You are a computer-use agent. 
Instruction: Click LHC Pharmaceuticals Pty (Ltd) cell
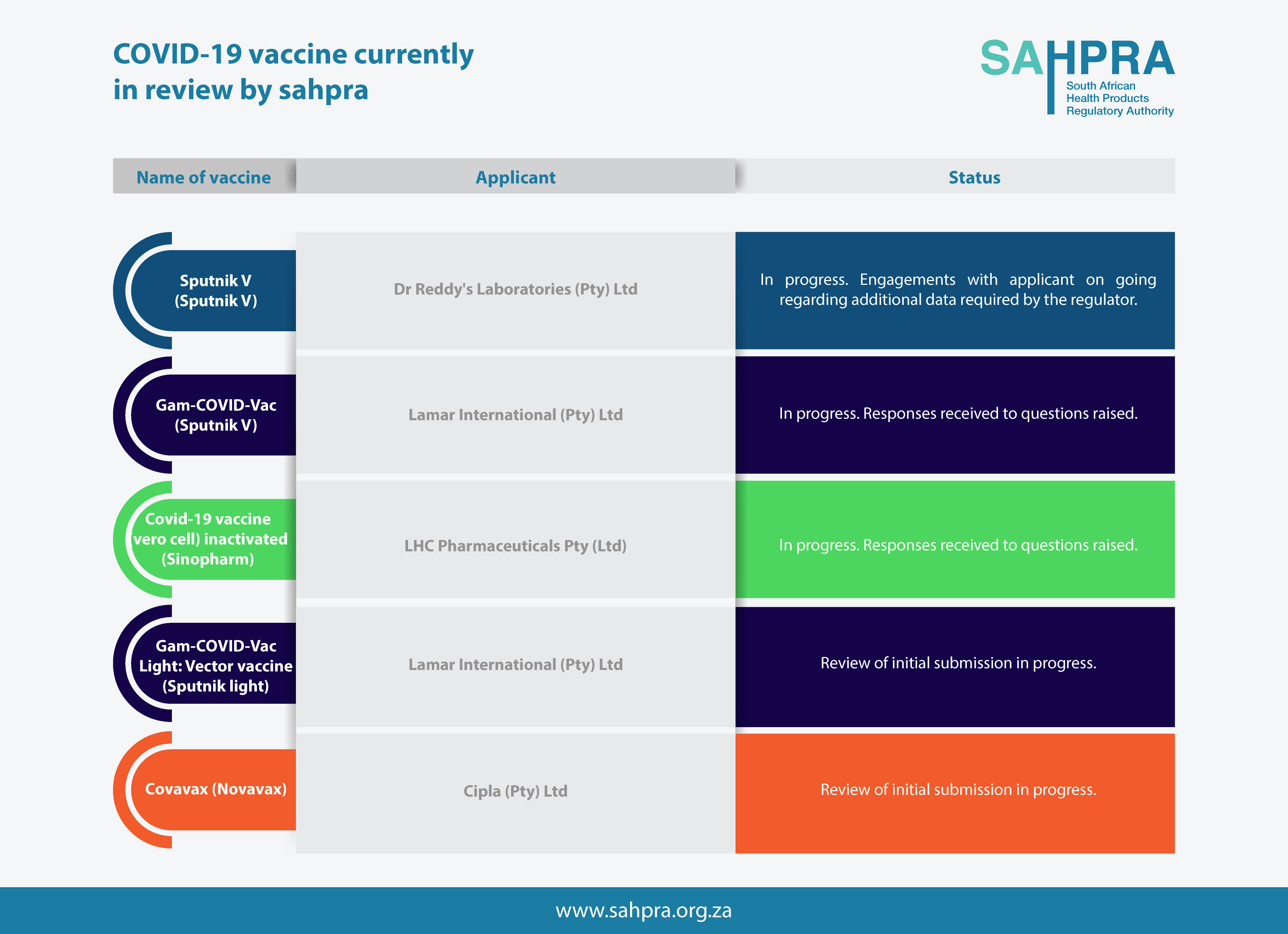(515, 546)
